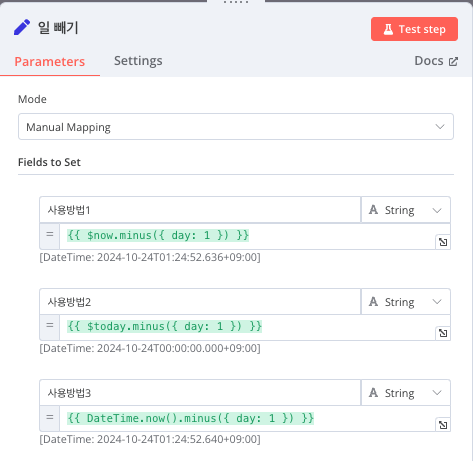Click the expression toggle beside $now.minus
The height and width of the screenshot is (461, 473).
pyautogui.click(x=50, y=236)
